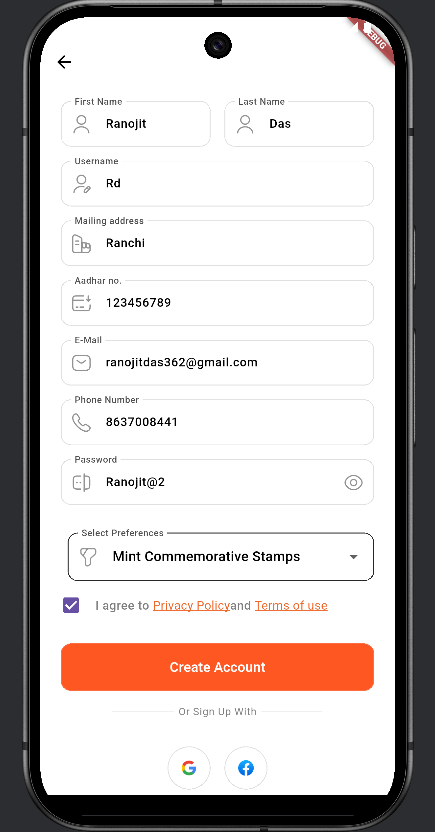Click the envelope icon in E-Mail field
435x832 pixels.
82,363
